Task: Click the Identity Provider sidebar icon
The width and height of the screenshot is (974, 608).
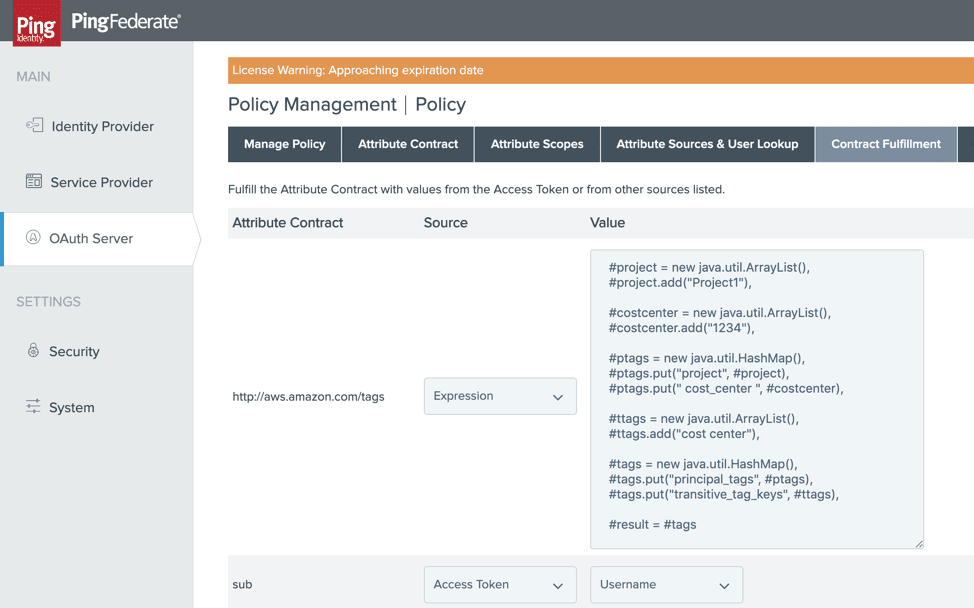Action: 34,125
